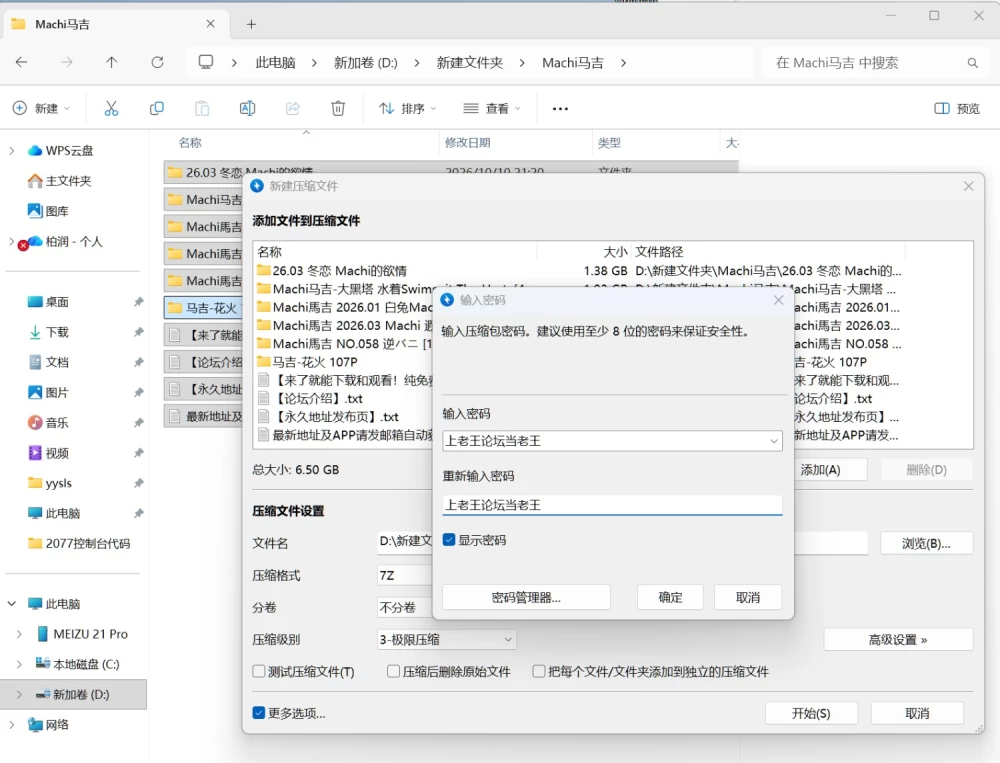This screenshot has width=1000, height=763.
Task: Open the password field dropdown arrow
Action: click(x=774, y=441)
